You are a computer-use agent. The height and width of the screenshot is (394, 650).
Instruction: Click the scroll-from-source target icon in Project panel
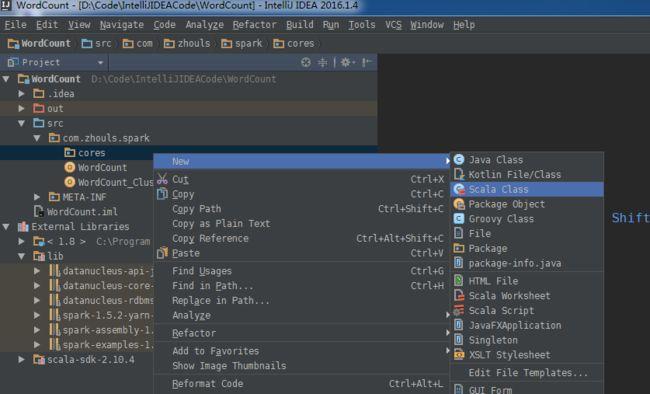coord(306,62)
